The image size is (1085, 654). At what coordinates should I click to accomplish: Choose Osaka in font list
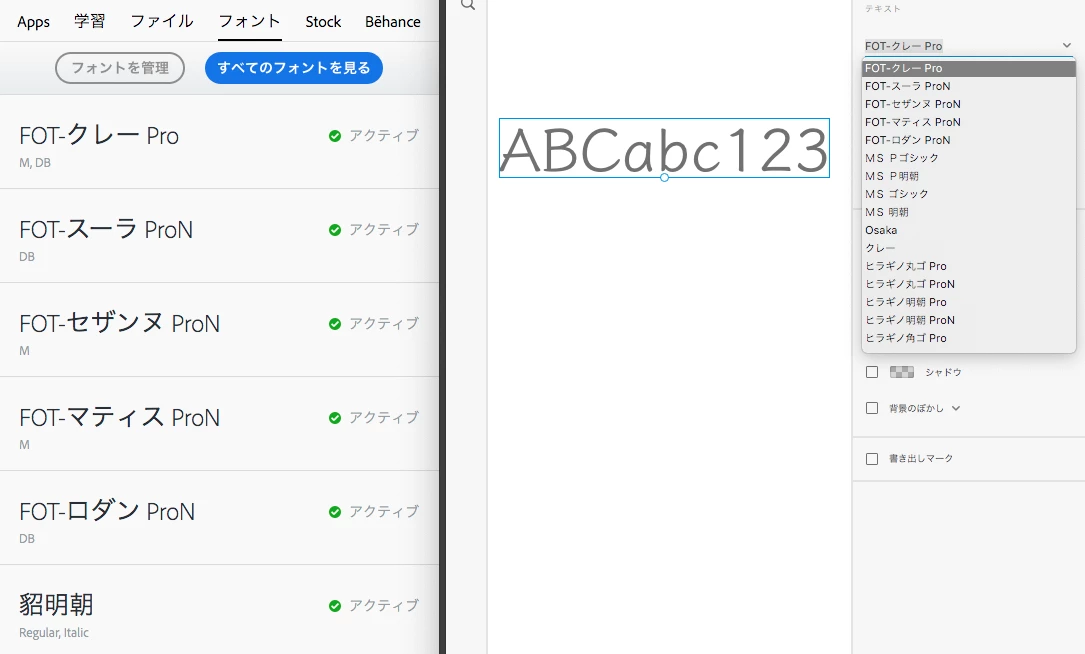[x=969, y=230]
